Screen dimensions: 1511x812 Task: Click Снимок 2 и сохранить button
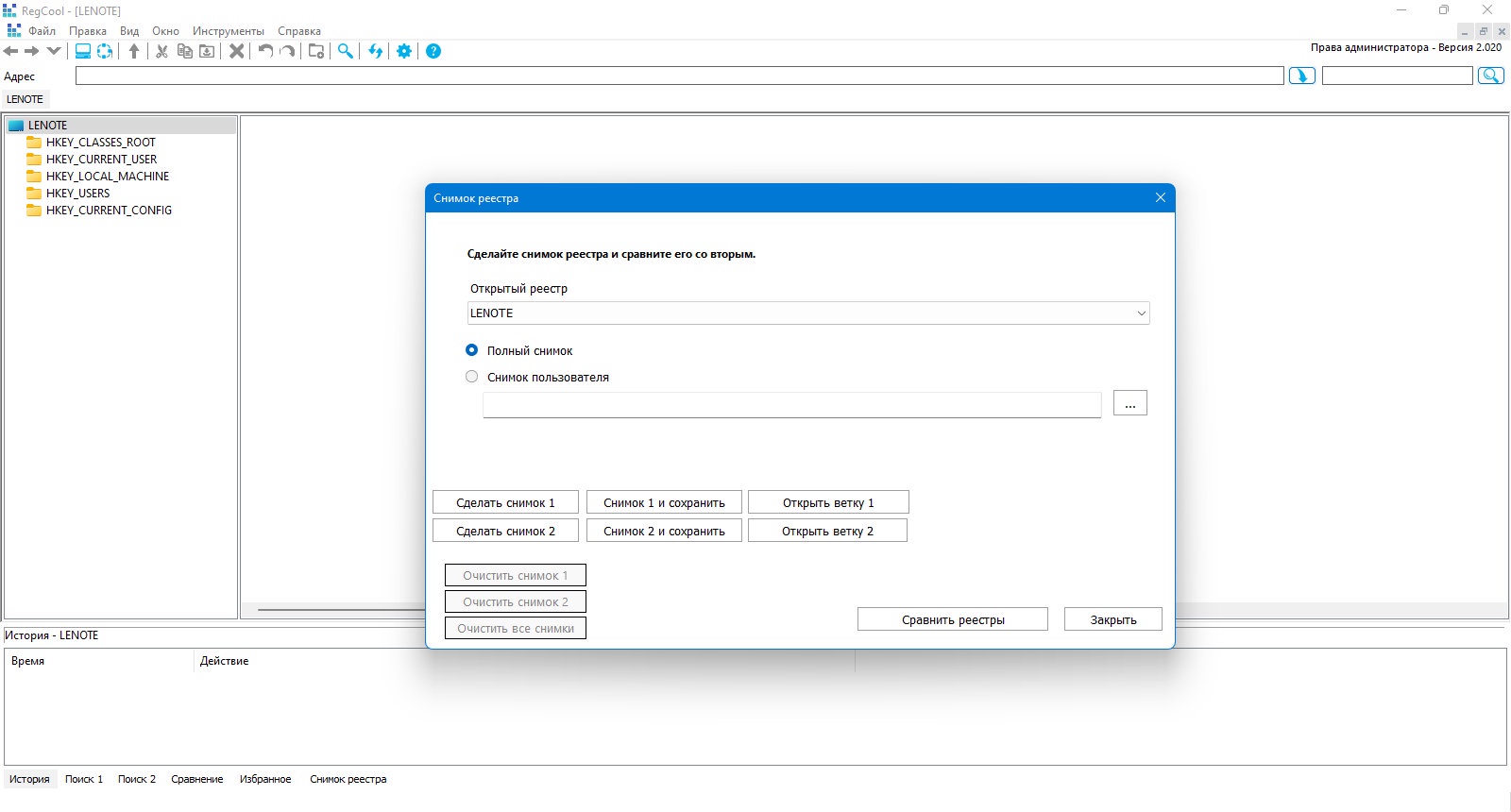pos(664,531)
